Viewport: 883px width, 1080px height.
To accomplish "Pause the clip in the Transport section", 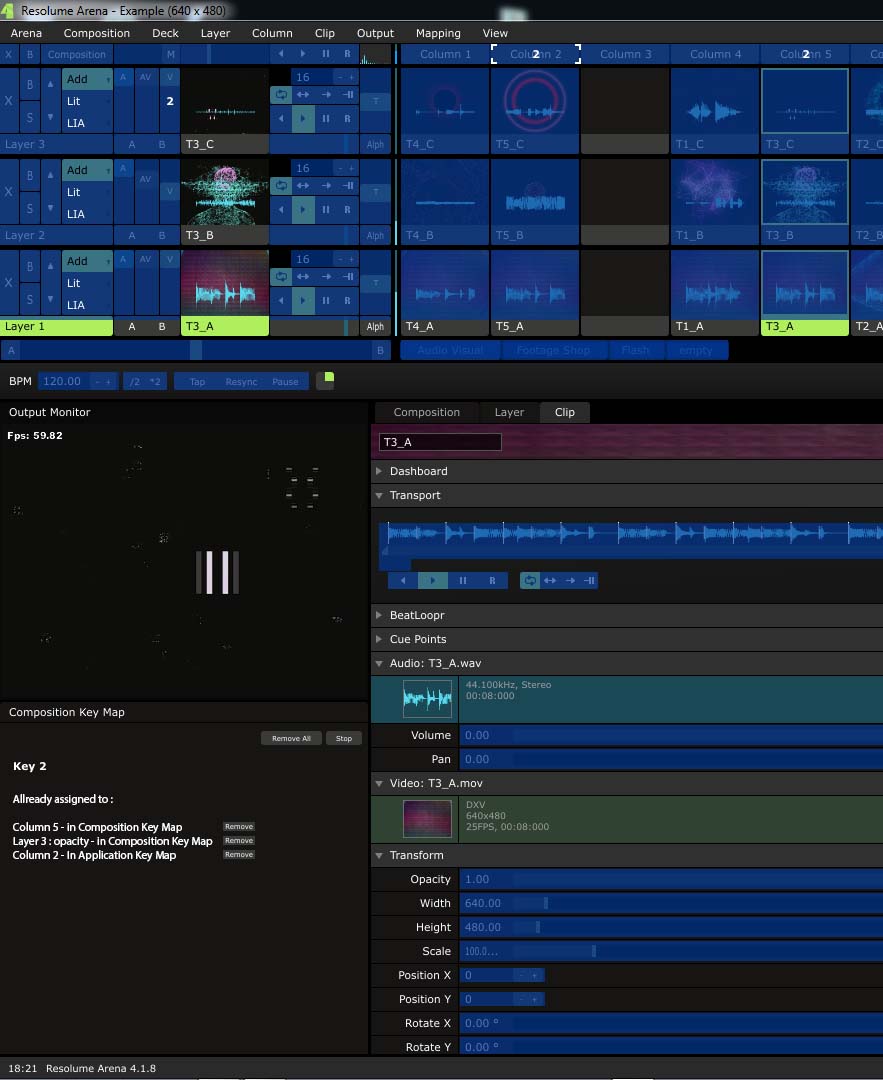I will (463, 580).
